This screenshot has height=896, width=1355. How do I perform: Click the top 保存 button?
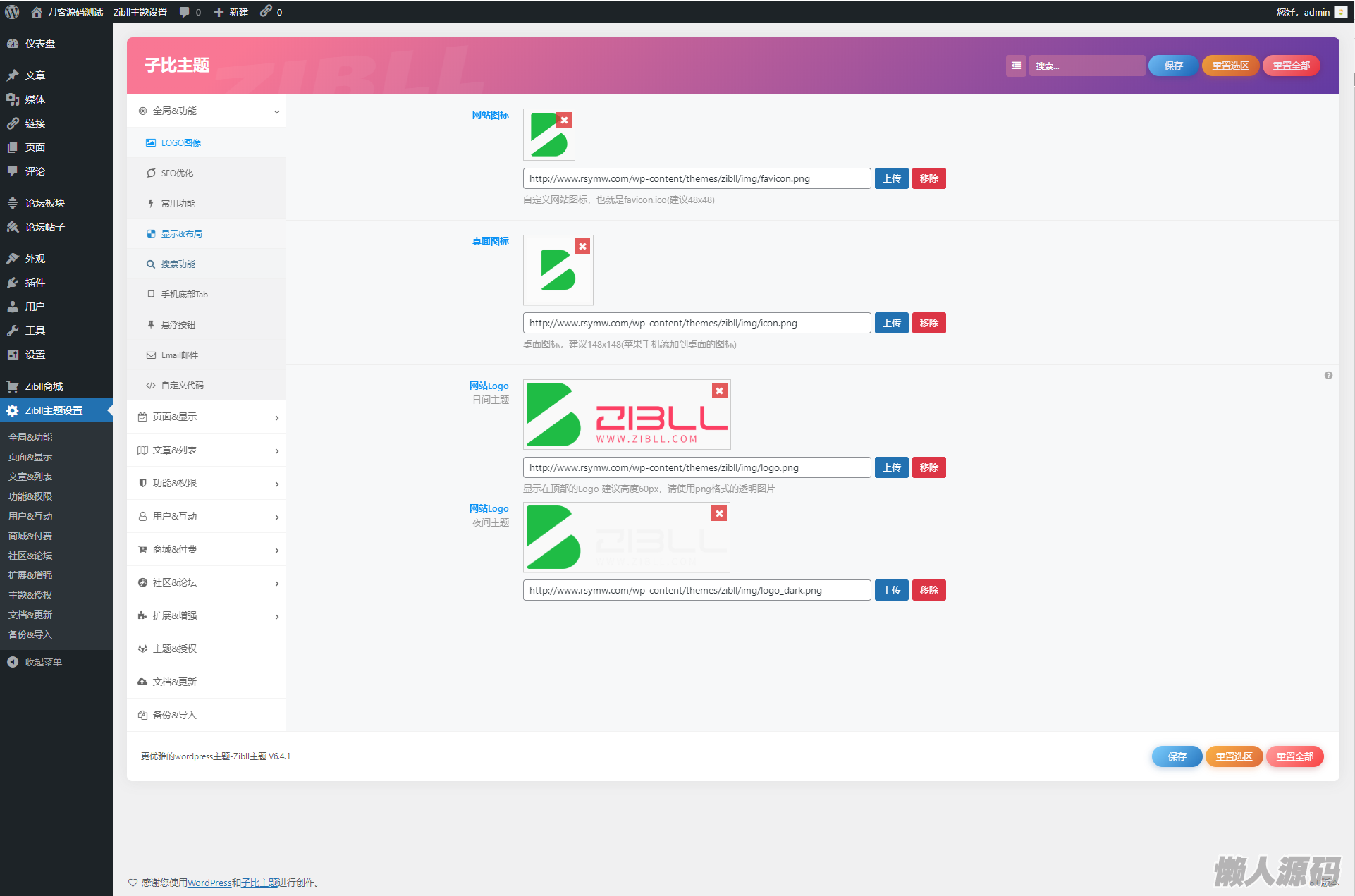[x=1173, y=66]
